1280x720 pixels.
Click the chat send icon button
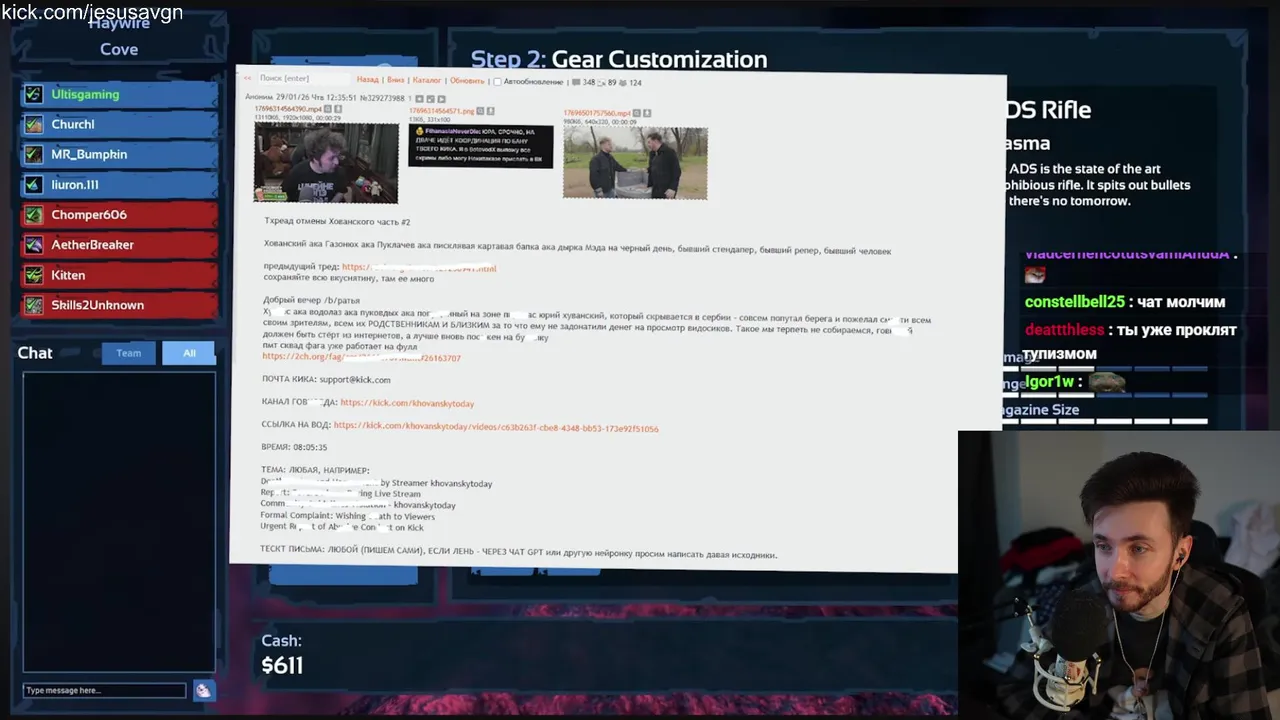[x=203, y=690]
